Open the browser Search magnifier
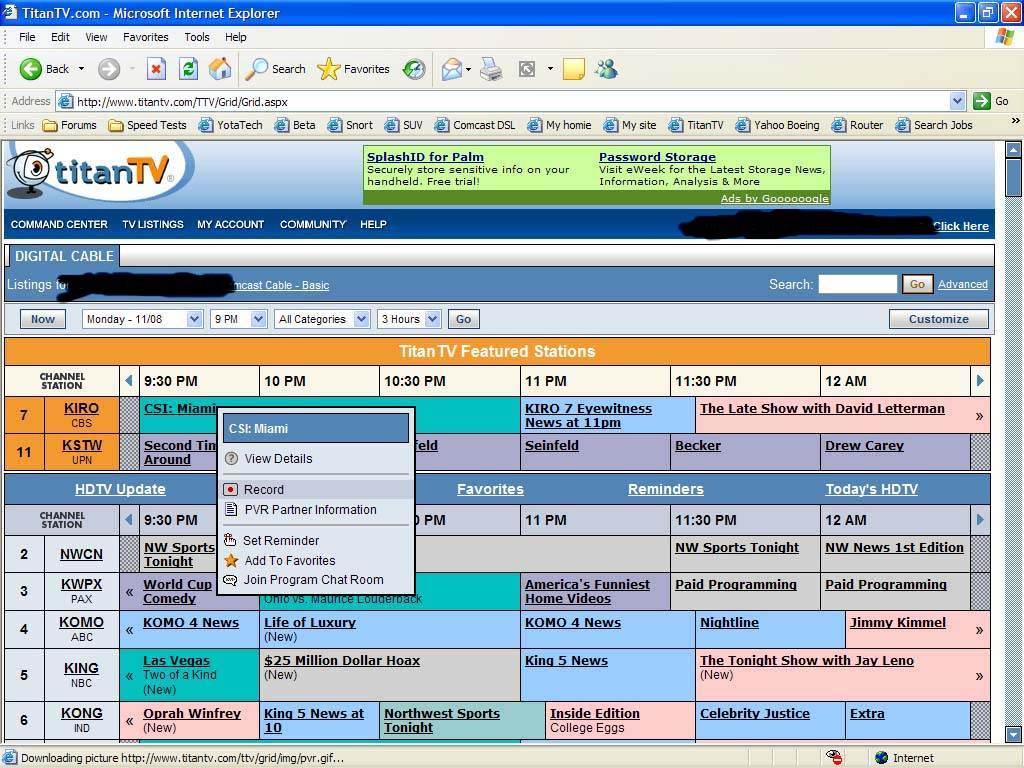1024x768 pixels. click(256, 69)
